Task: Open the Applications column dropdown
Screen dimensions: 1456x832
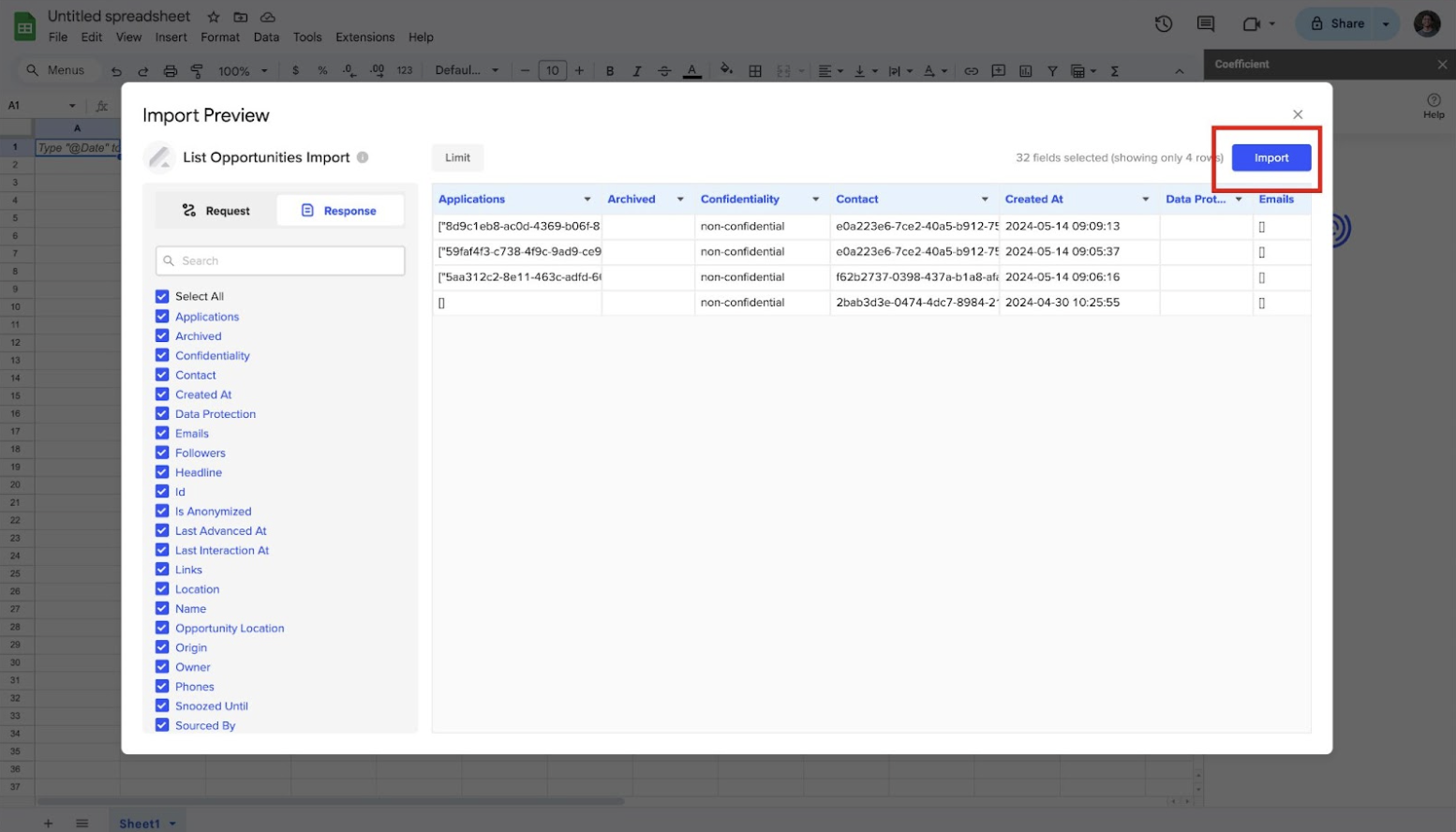Action: tap(587, 200)
